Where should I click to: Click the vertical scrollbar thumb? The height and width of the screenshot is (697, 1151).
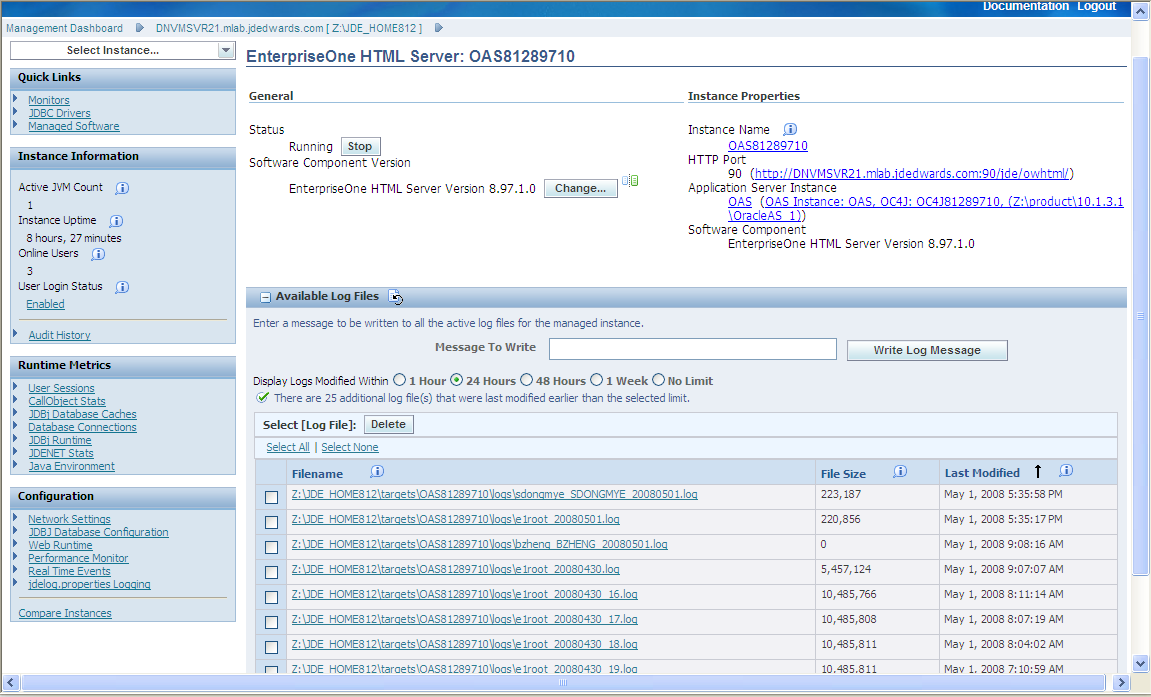pyautogui.click(x=1140, y=316)
